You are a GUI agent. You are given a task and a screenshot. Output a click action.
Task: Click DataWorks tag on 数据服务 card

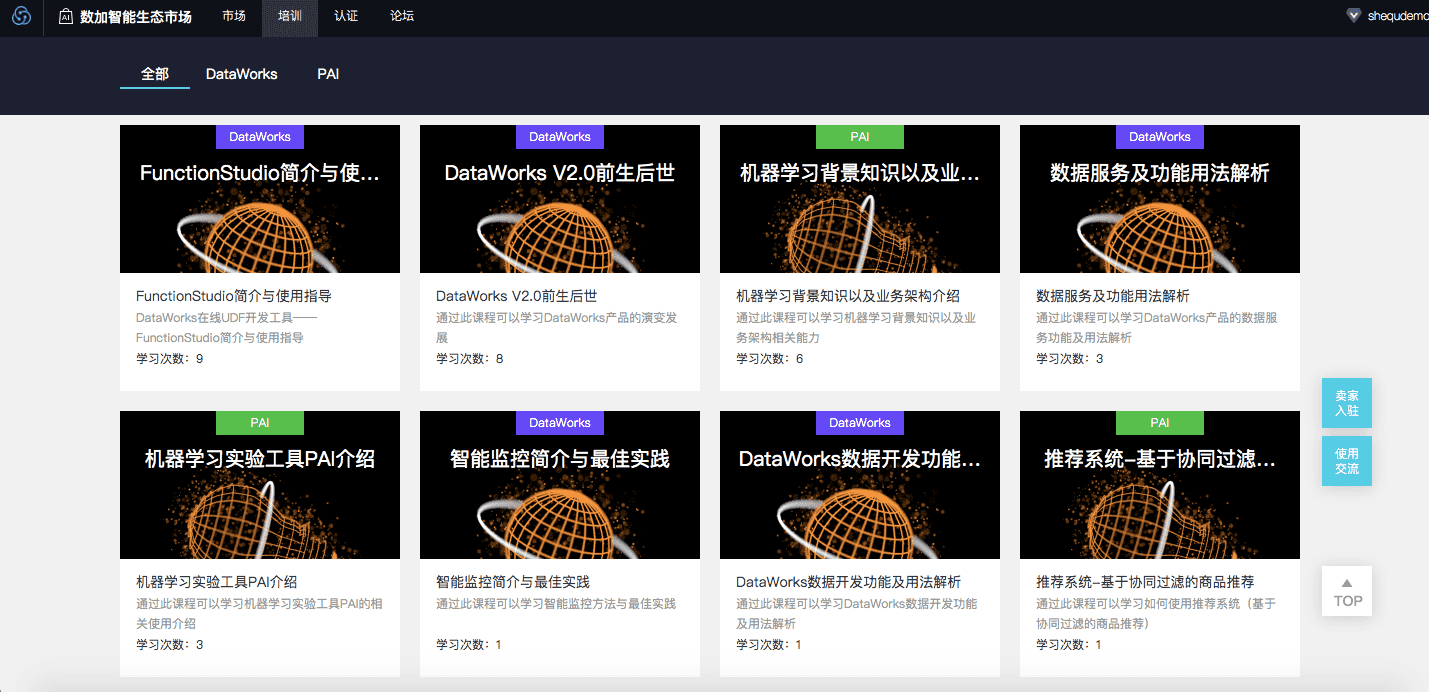click(1160, 137)
